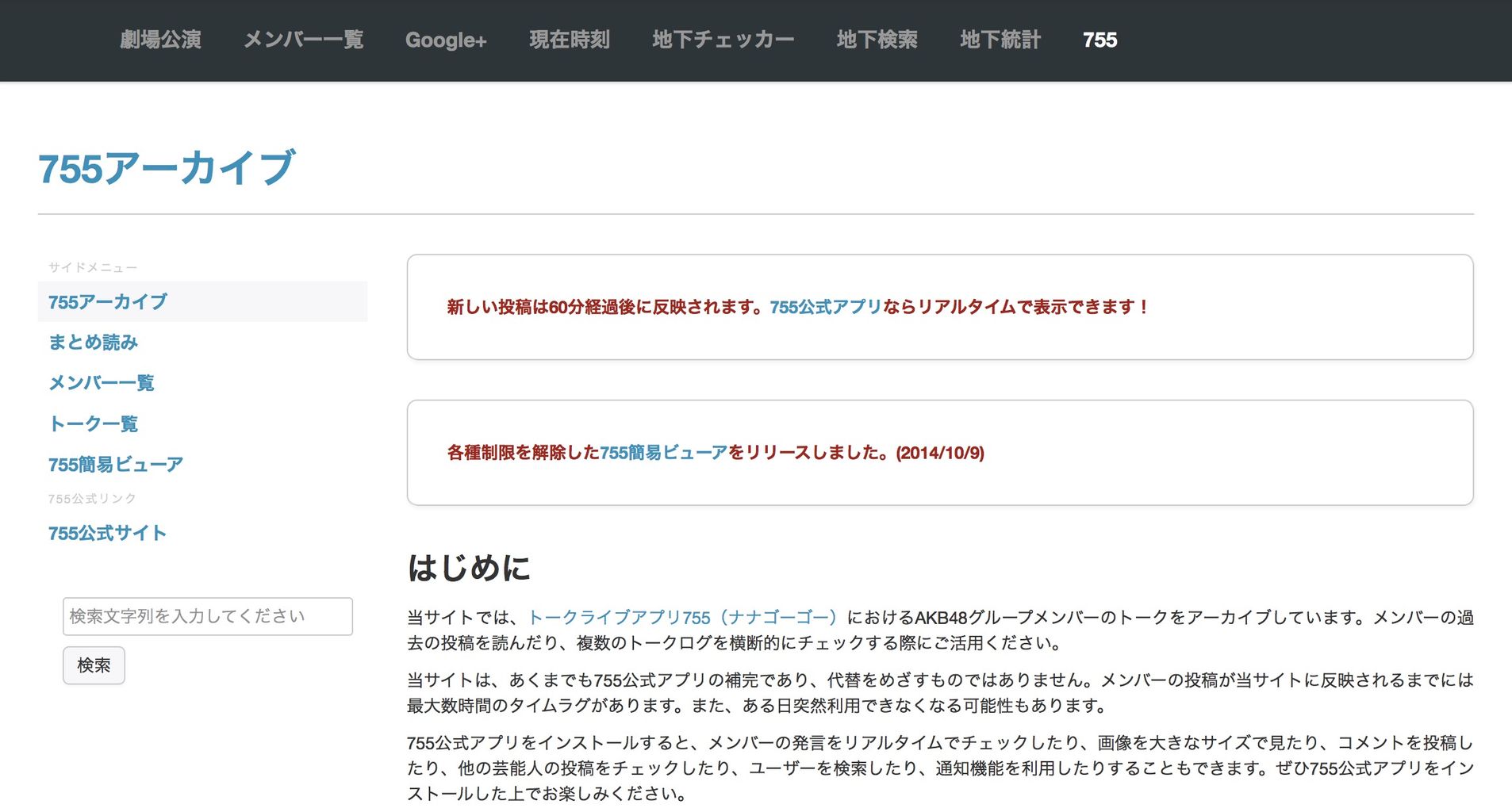1512x812 pixels.
Task: Click the (2014/10/9) release date text
Action: 940,453
